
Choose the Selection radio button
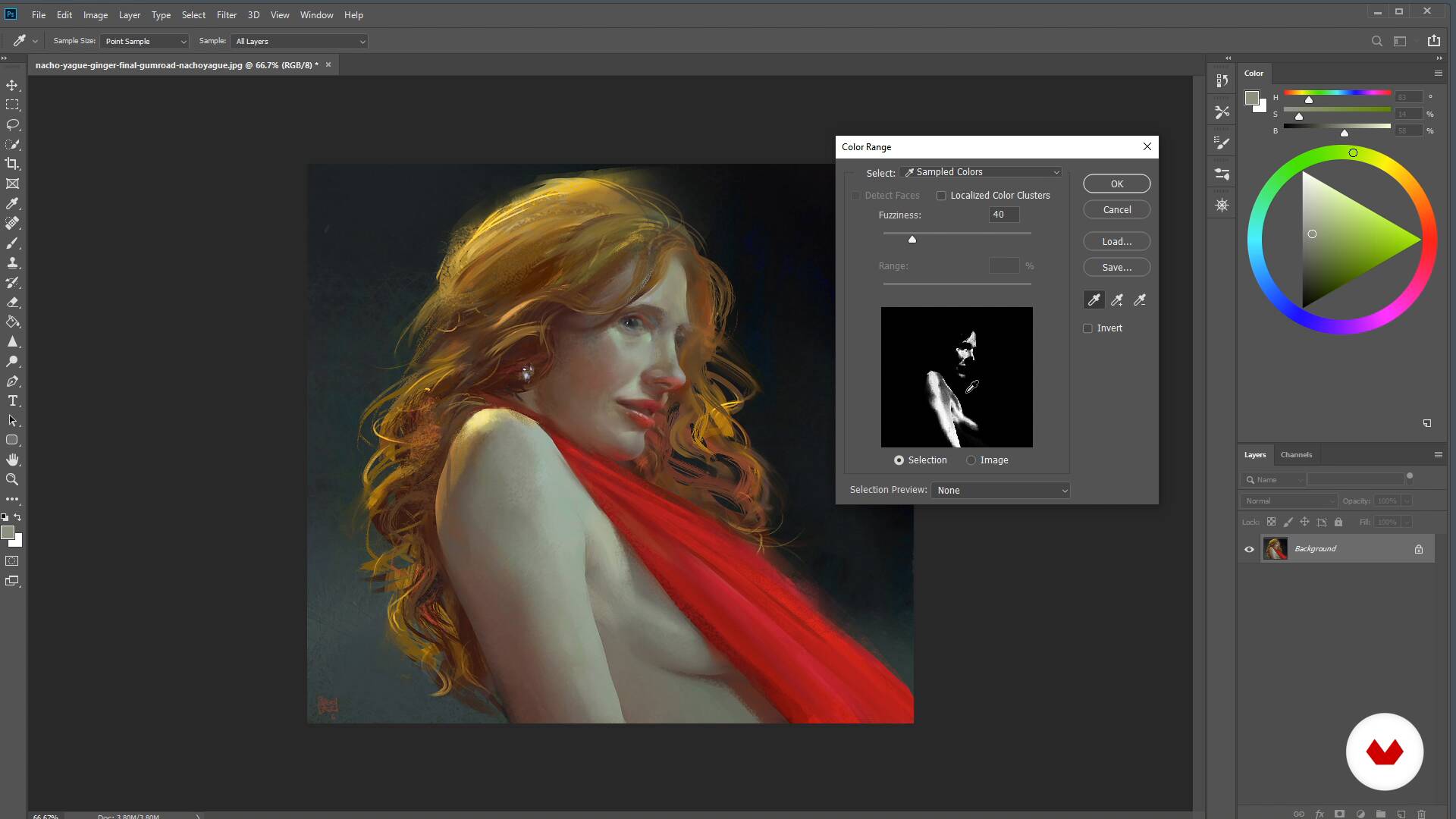click(899, 460)
